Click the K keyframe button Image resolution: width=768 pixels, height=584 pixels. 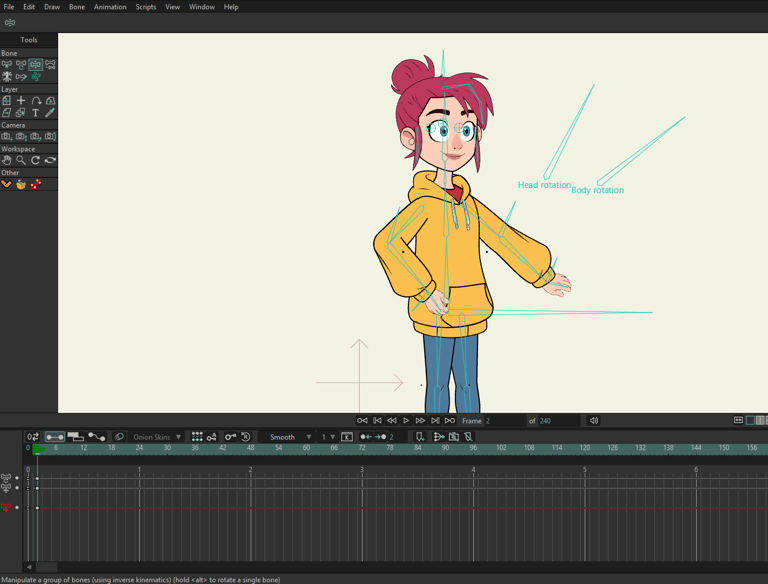347,437
